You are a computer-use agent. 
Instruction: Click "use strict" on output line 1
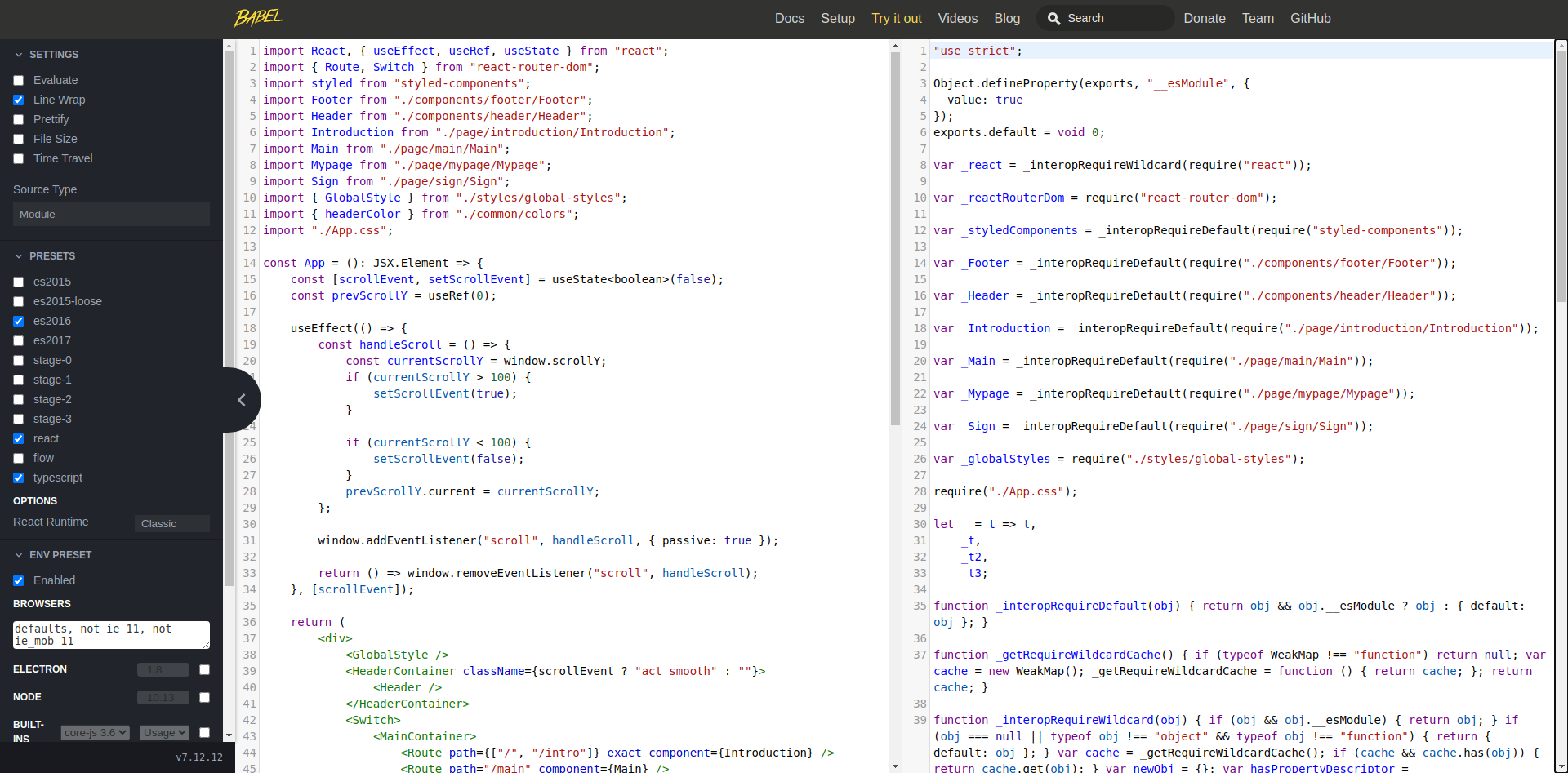pos(974,51)
